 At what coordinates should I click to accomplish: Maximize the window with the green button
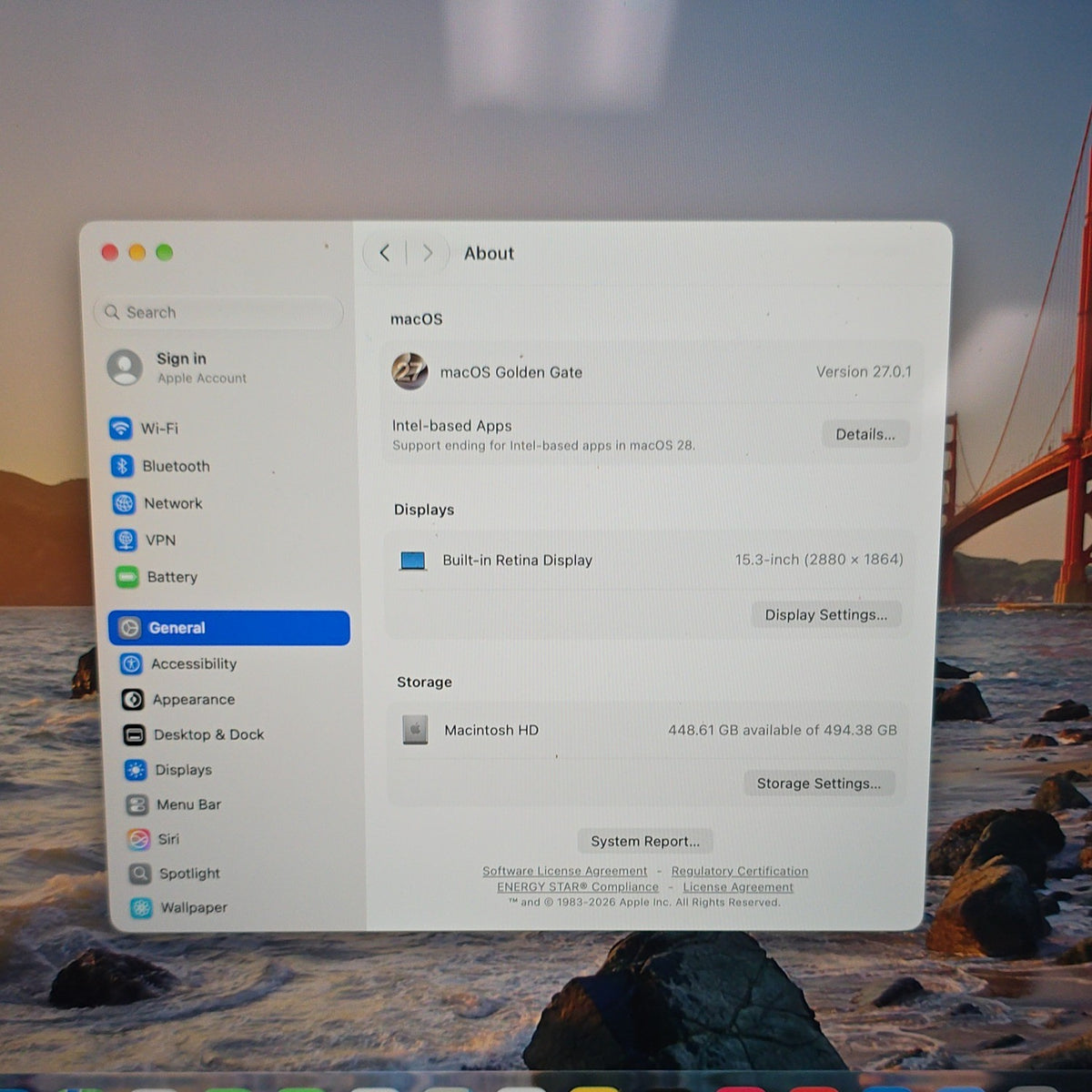165,252
